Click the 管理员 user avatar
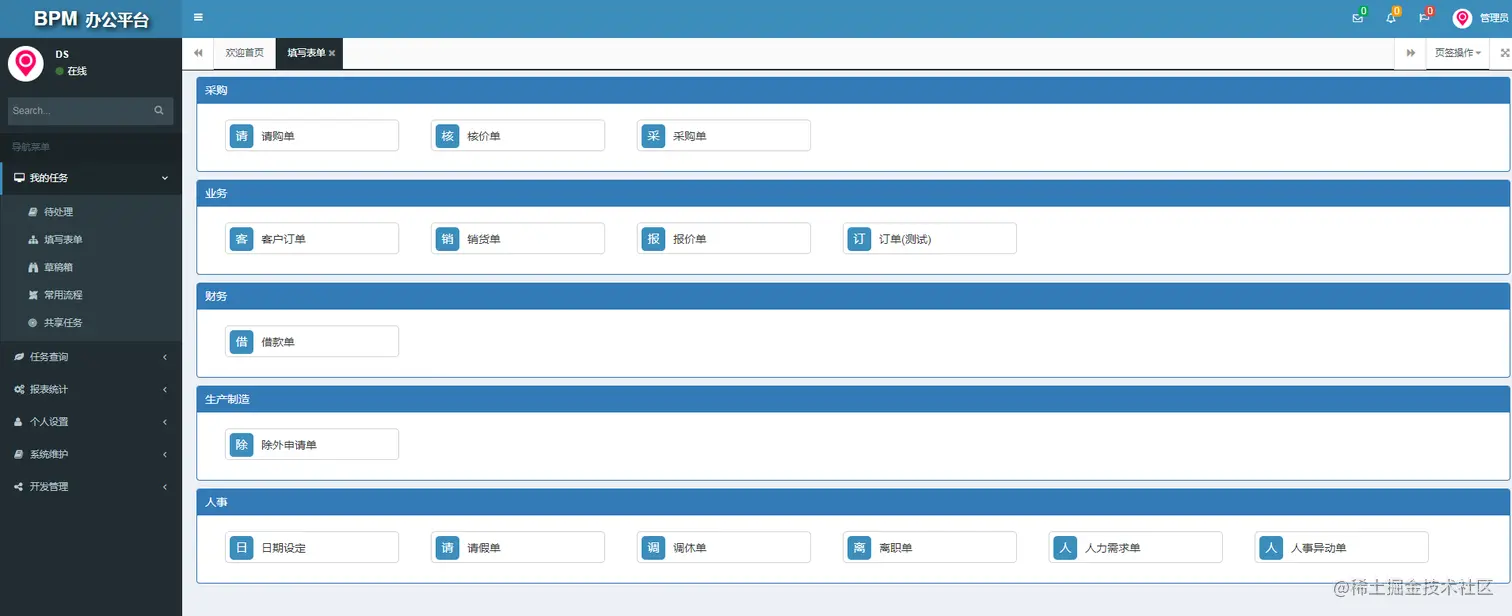 [1462, 18]
